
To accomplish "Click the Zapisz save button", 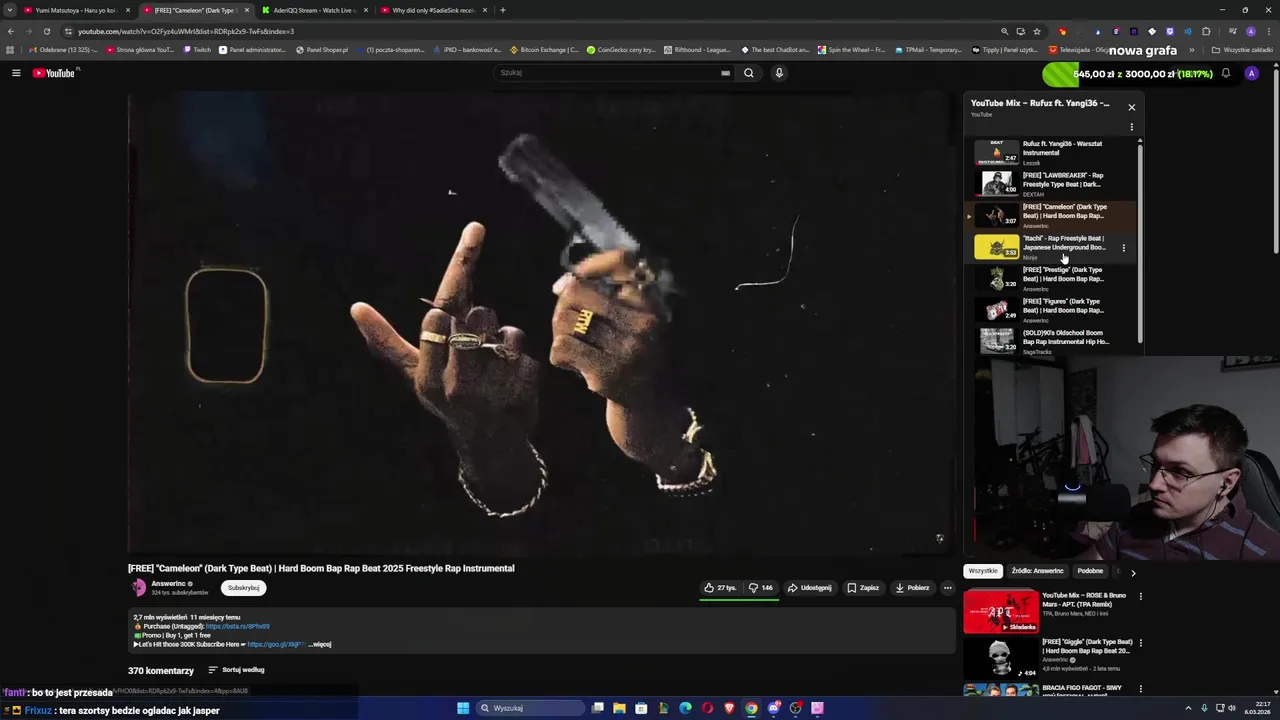I will pyautogui.click(x=863, y=588).
